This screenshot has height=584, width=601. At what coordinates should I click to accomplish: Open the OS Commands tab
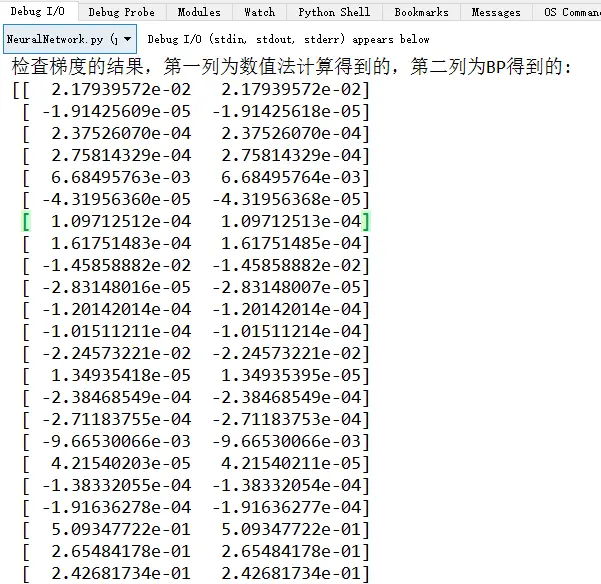567,12
